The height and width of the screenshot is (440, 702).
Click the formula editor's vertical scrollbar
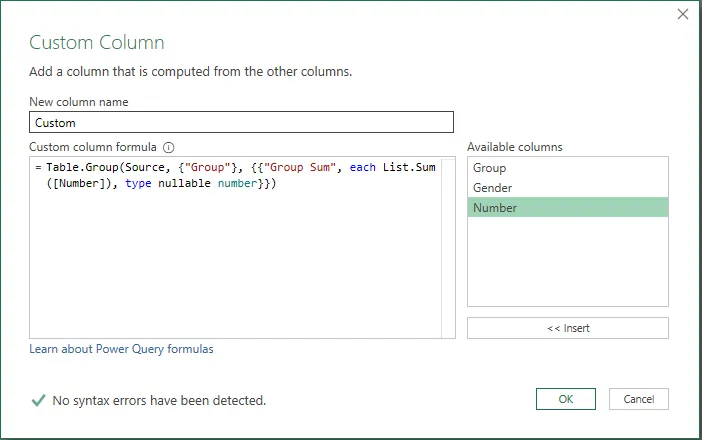pyautogui.click(x=448, y=248)
